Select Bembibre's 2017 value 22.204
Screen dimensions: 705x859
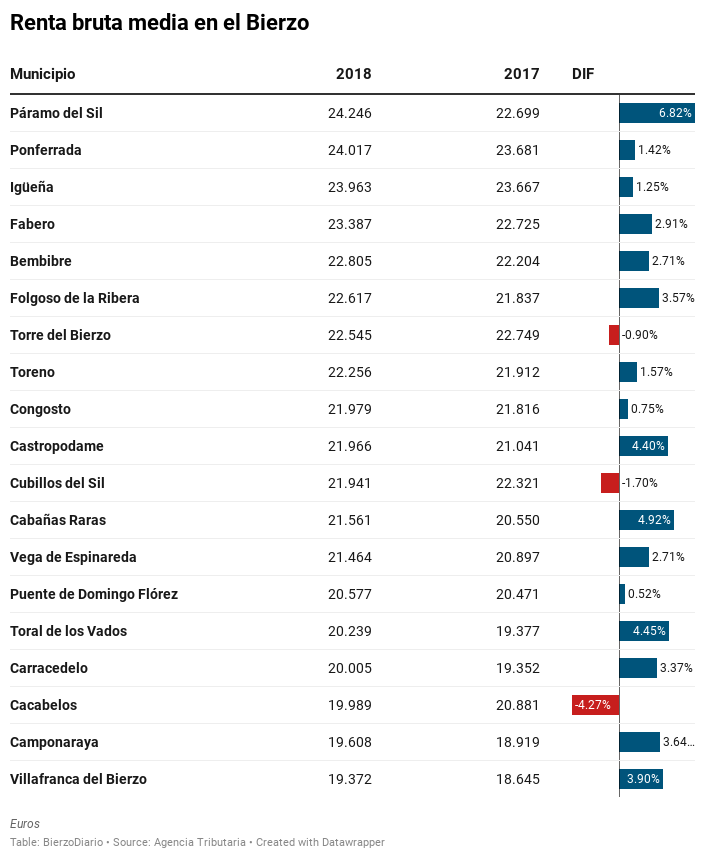[518, 261]
